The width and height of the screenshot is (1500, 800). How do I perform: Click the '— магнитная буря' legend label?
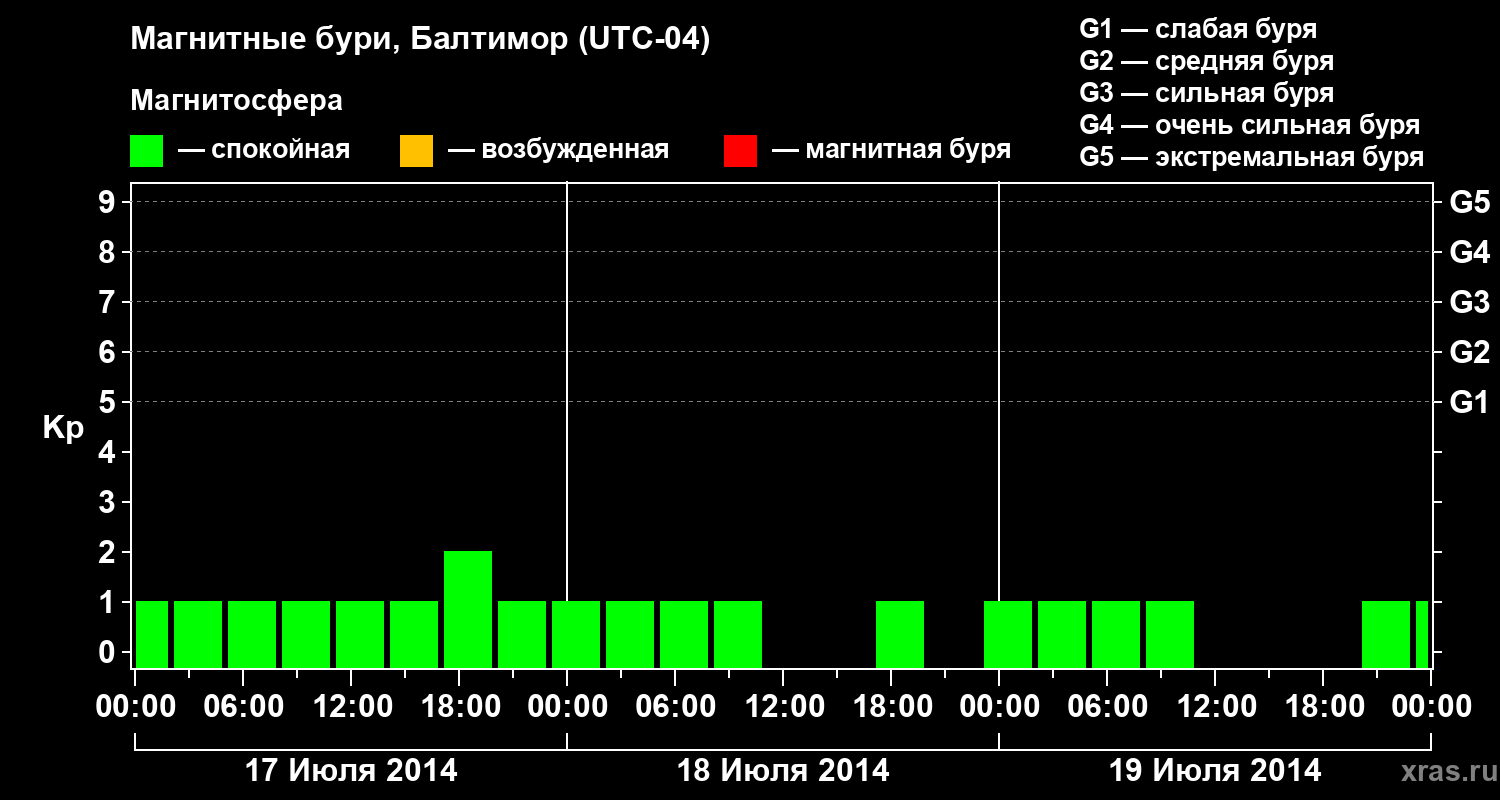[891, 150]
